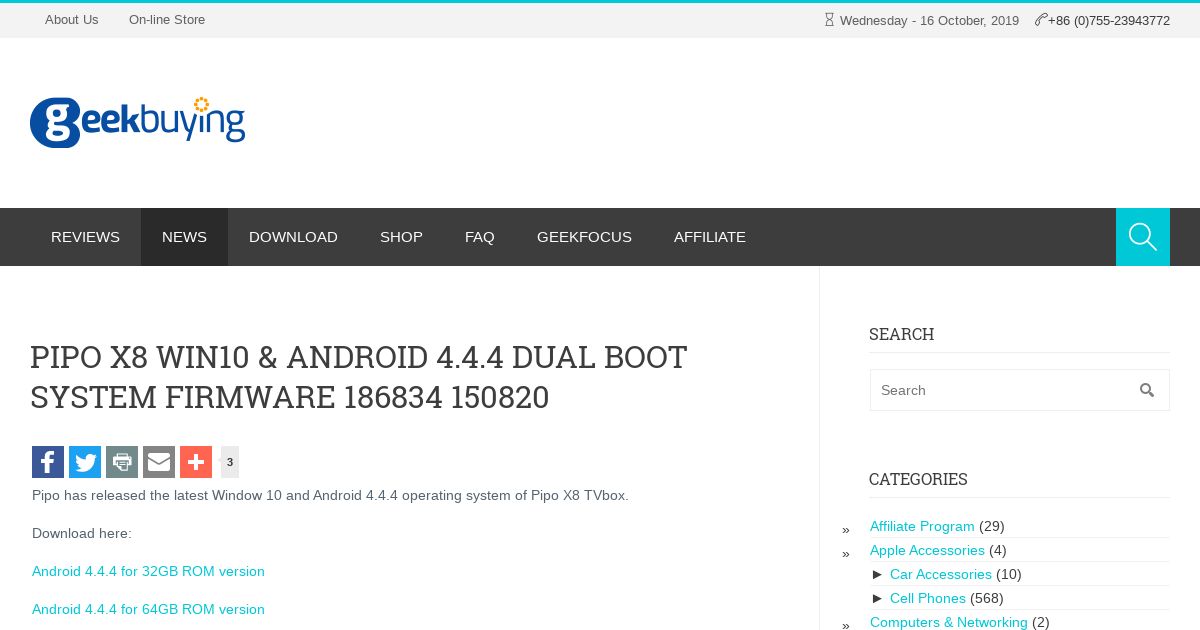Share article on Facebook
Viewport: 1200px width, 630px height.
click(48, 462)
